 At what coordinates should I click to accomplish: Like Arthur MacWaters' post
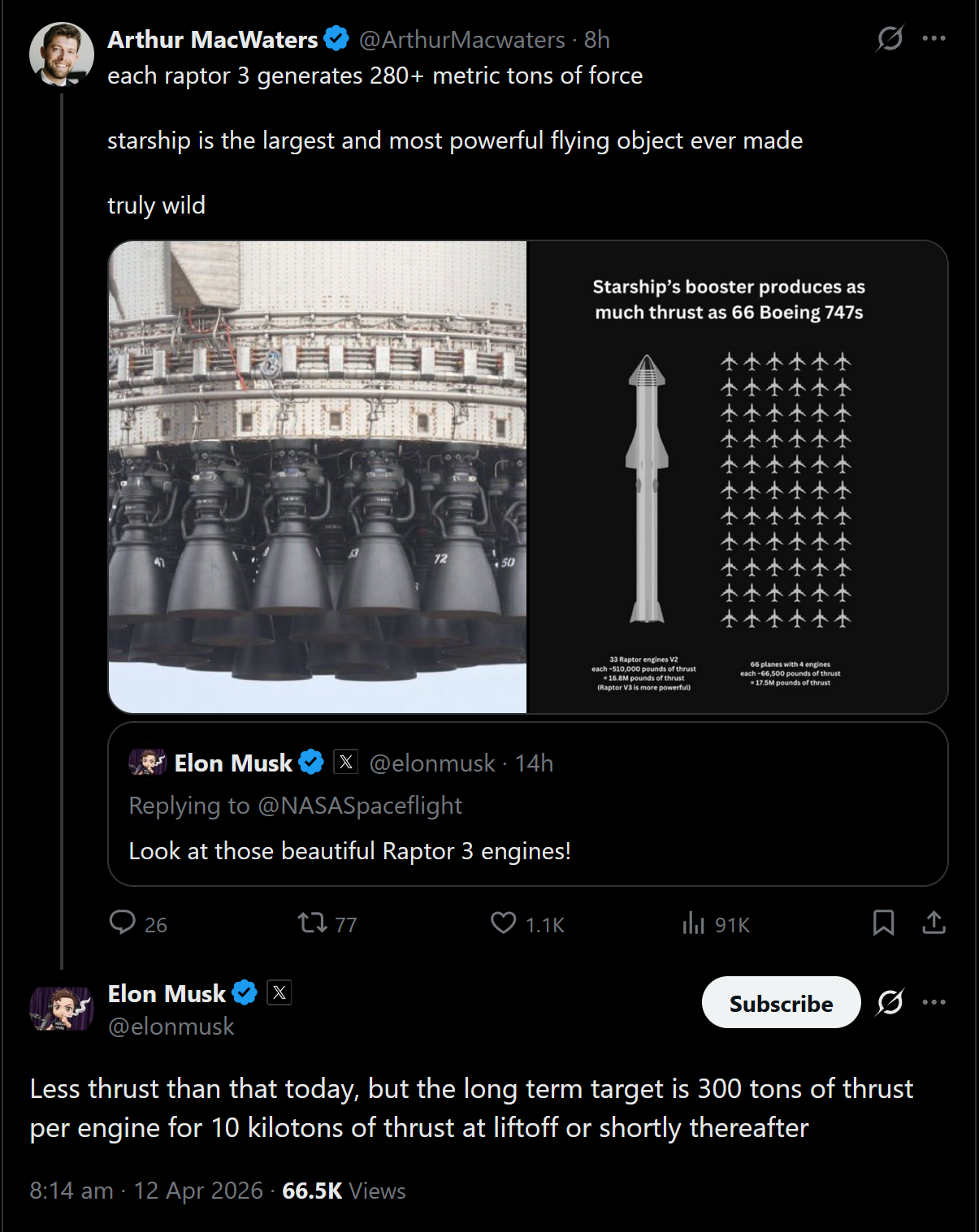click(x=504, y=923)
